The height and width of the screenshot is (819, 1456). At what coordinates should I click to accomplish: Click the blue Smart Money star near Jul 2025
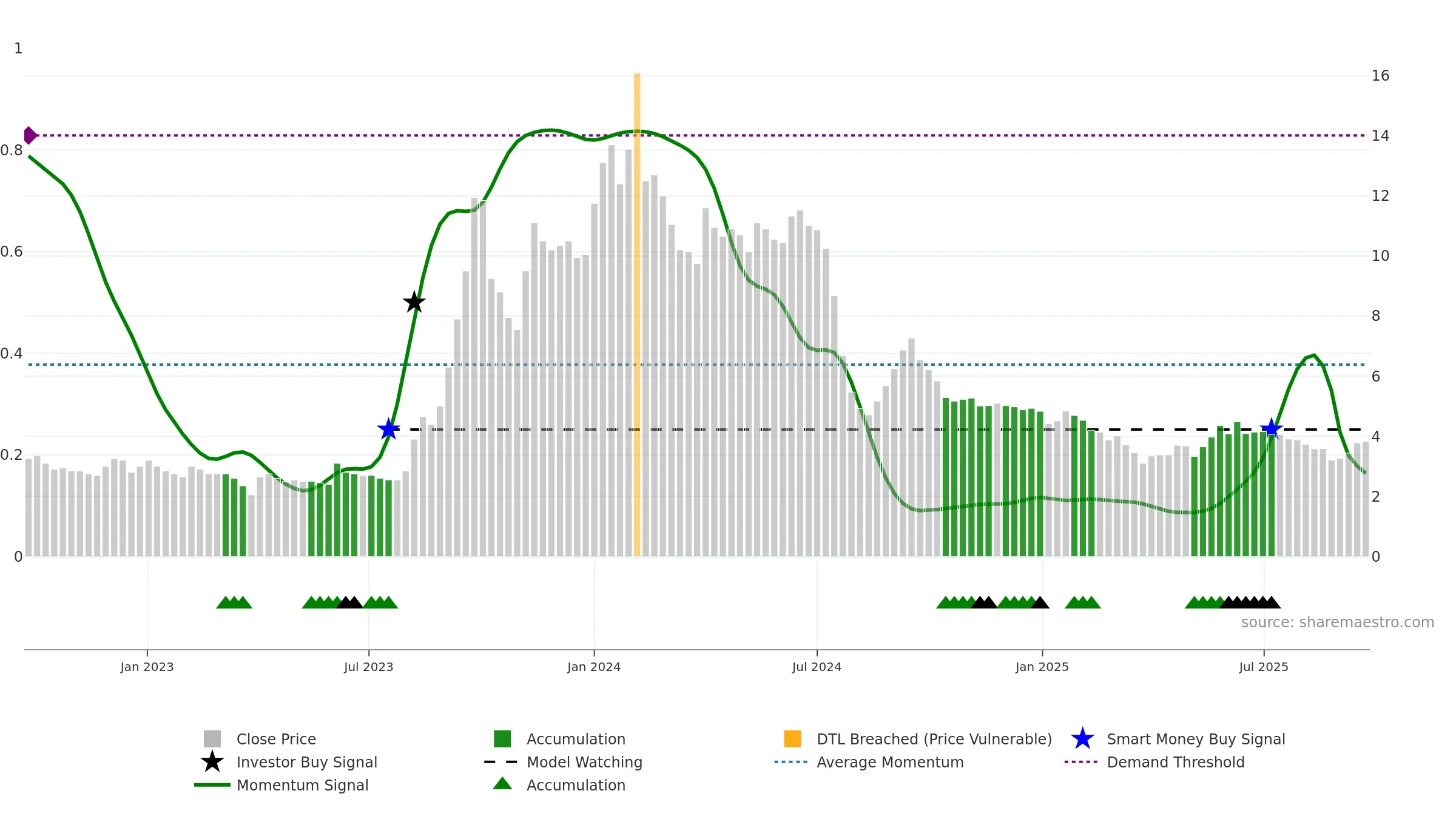[x=1271, y=429]
